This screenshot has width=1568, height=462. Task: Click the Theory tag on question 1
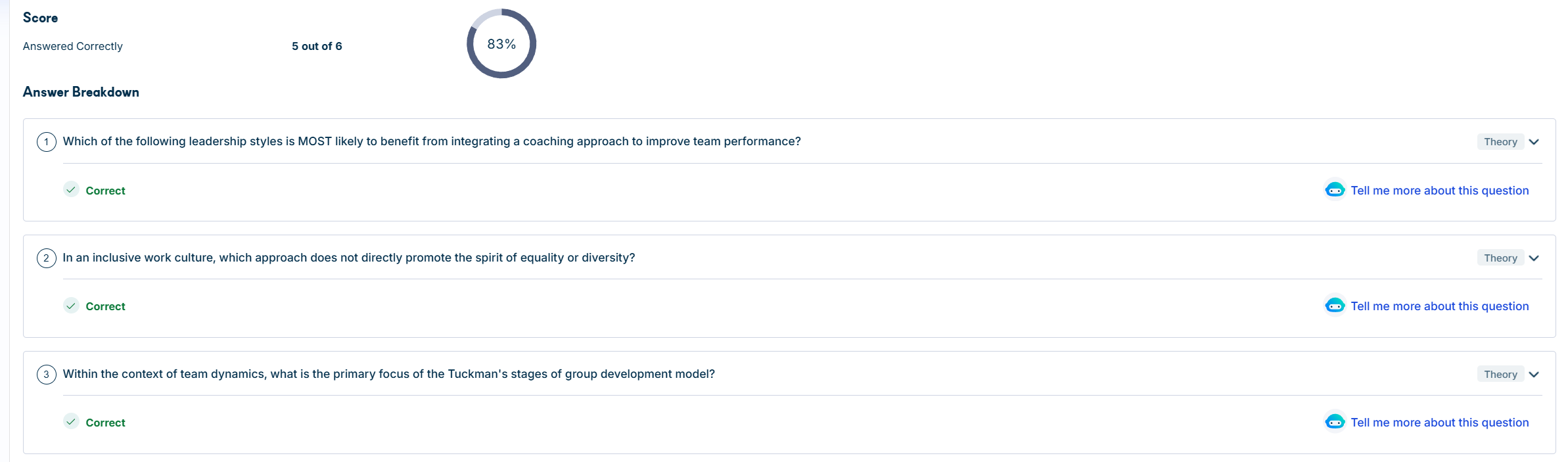[1500, 142]
